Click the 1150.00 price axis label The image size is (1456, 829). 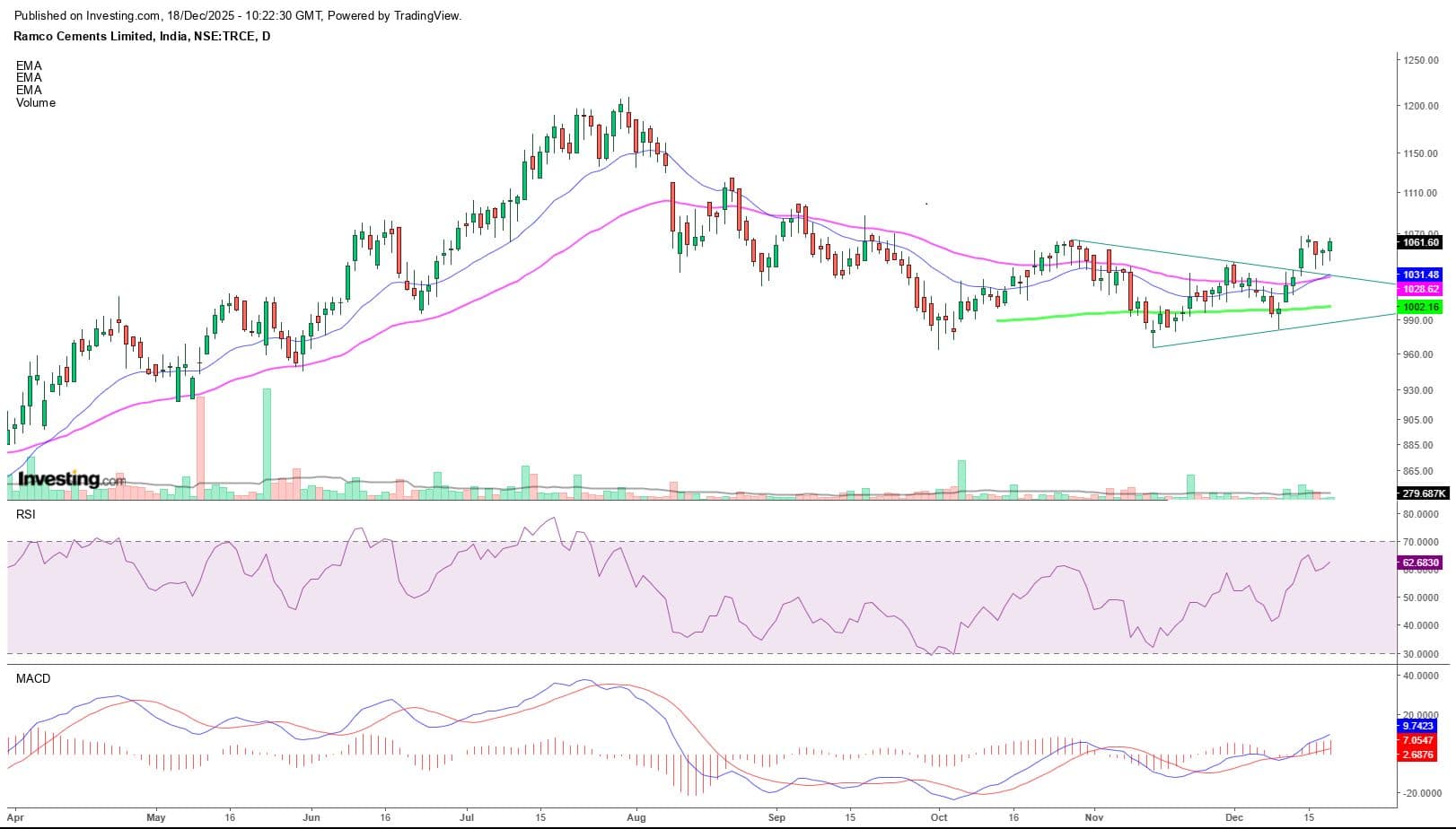[x=1421, y=153]
